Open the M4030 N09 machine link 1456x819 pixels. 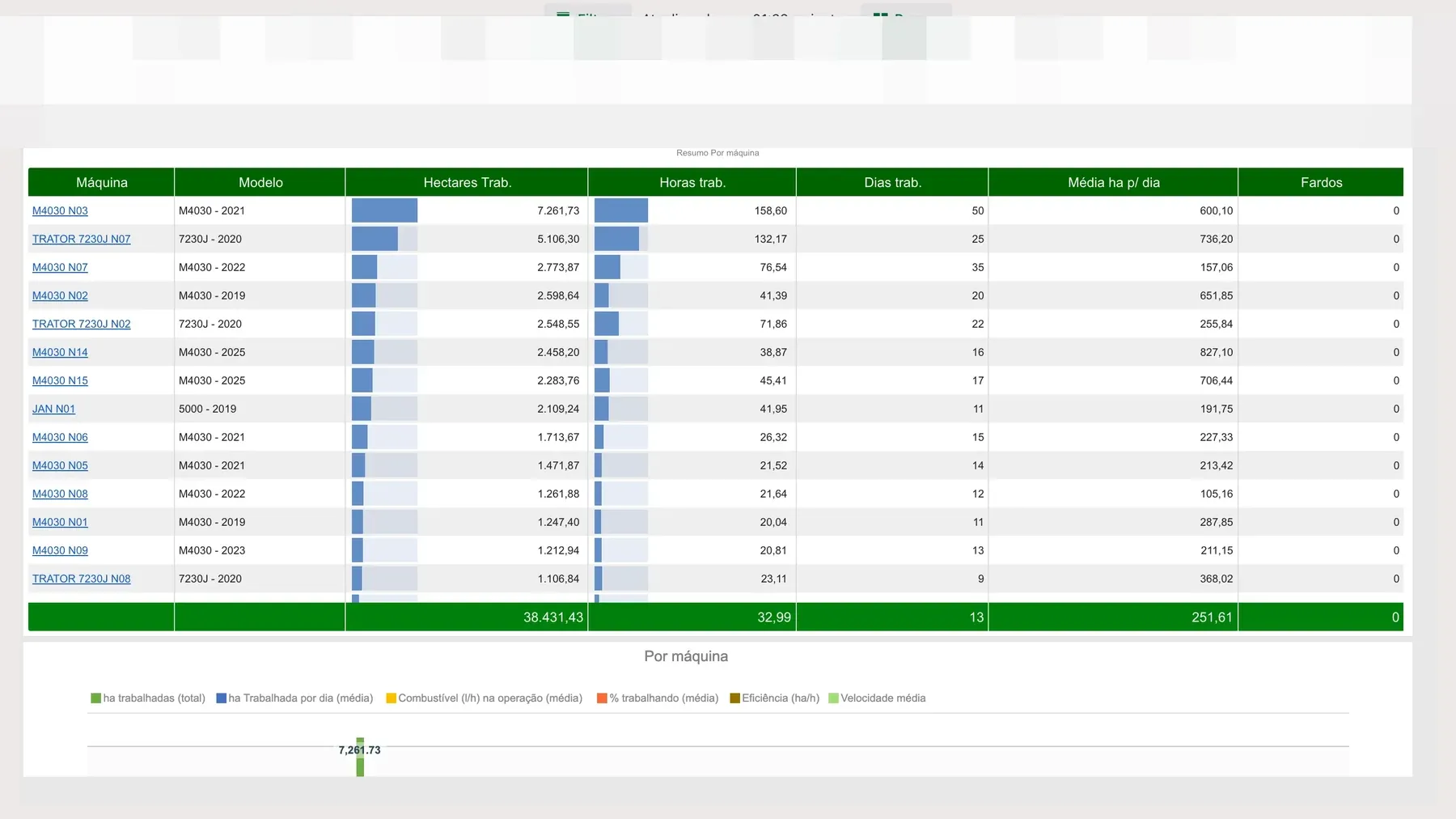pyautogui.click(x=60, y=550)
